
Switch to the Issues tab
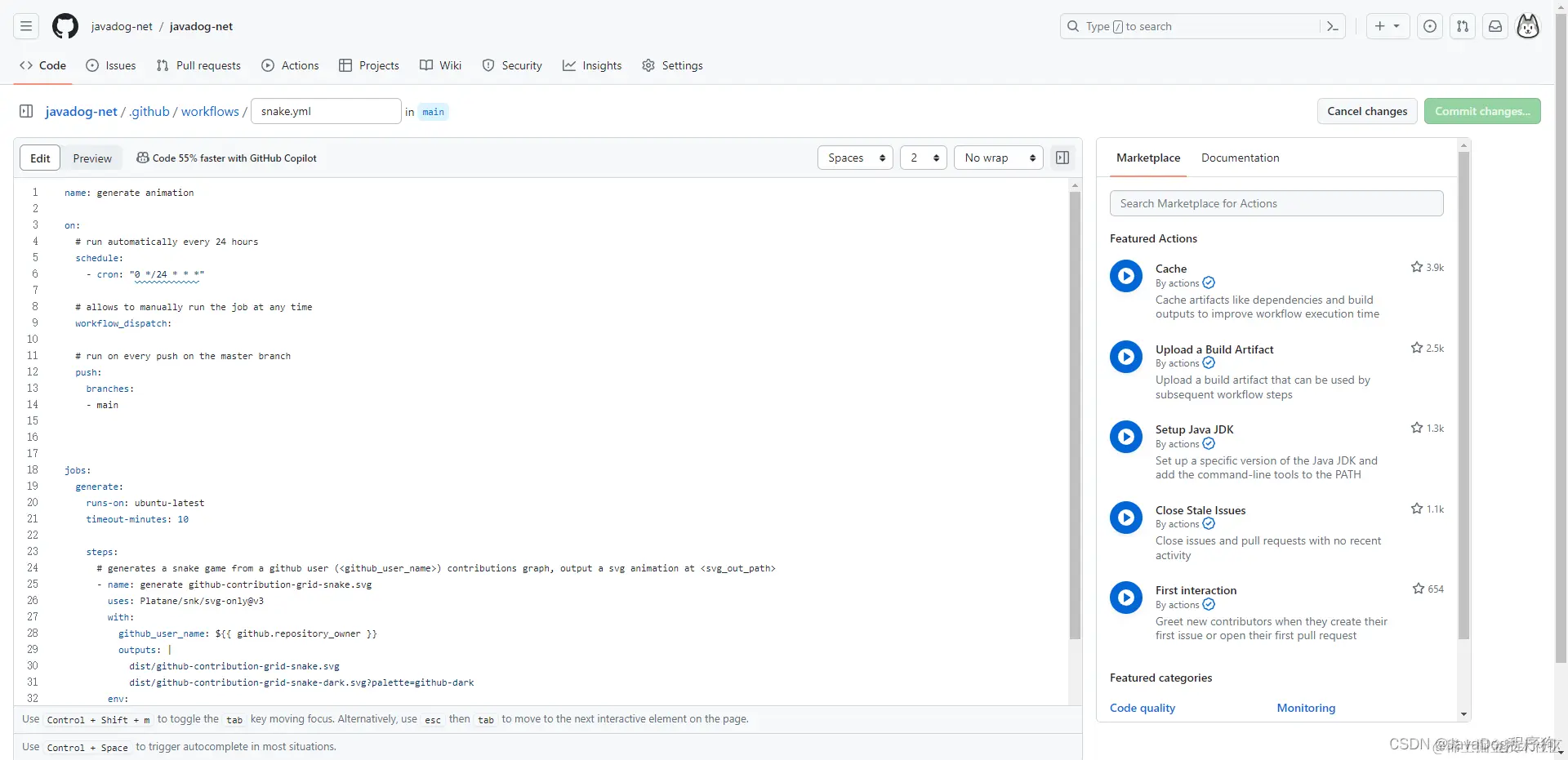(111, 65)
